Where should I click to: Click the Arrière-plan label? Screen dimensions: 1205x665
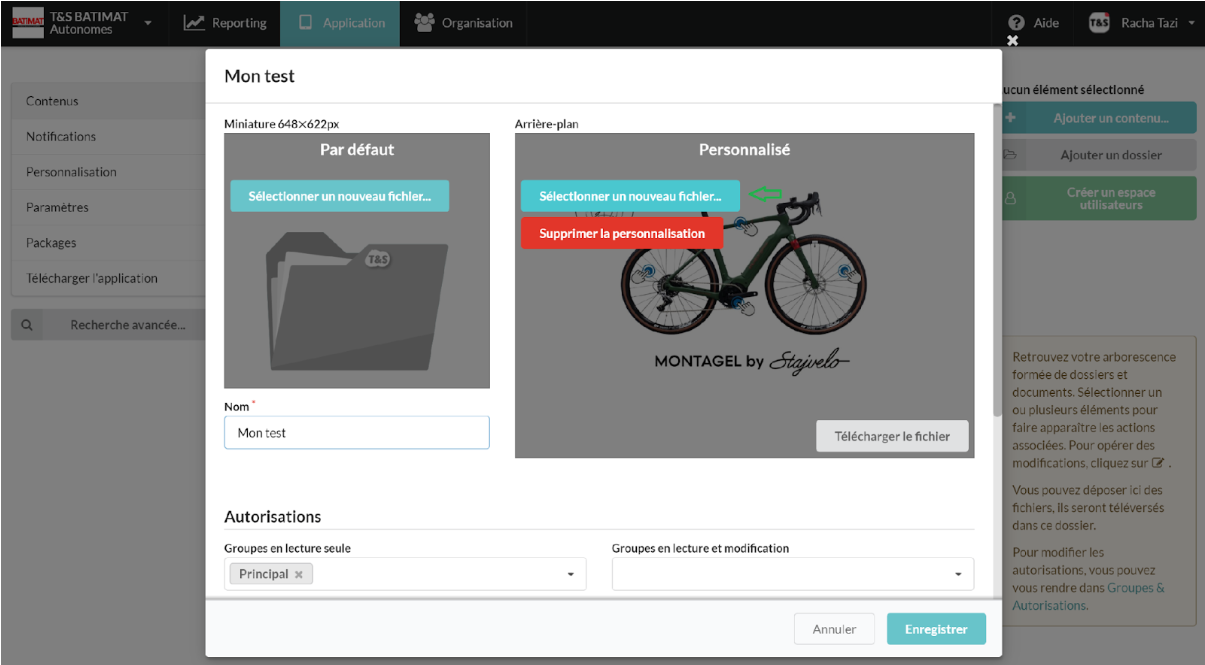click(x=547, y=124)
